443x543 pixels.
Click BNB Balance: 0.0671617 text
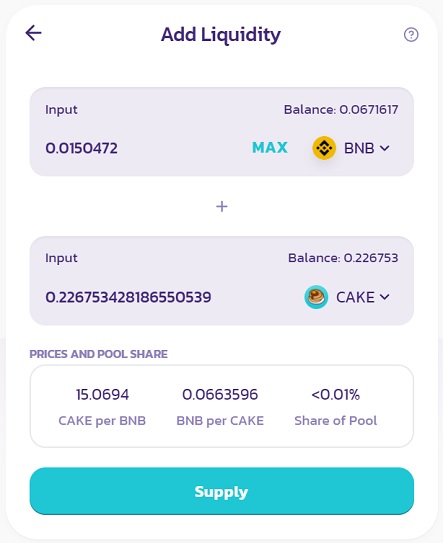point(341,109)
